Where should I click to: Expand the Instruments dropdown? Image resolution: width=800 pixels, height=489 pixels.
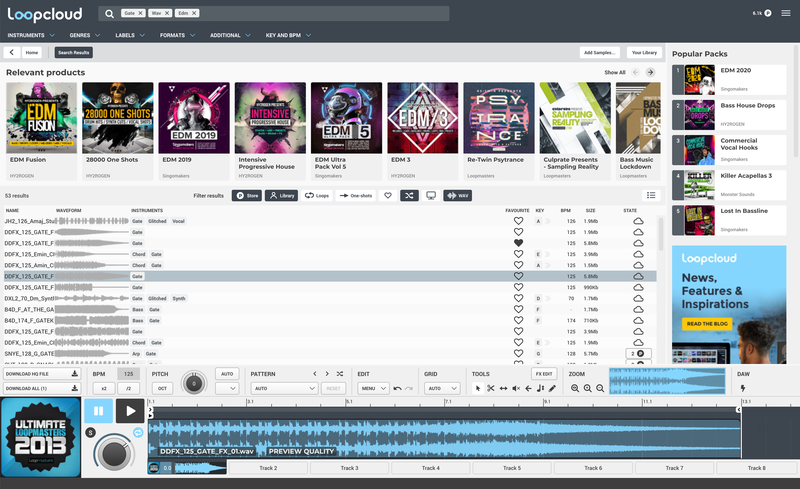(x=31, y=35)
